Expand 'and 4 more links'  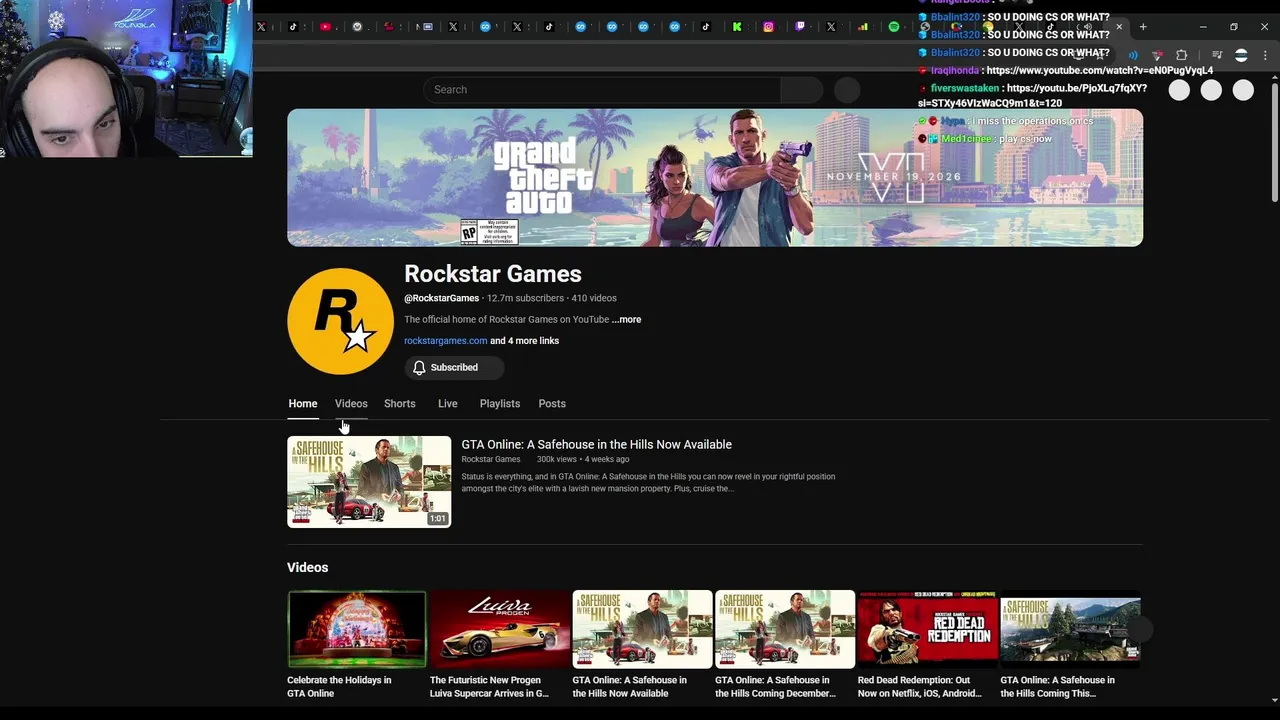tap(524, 341)
